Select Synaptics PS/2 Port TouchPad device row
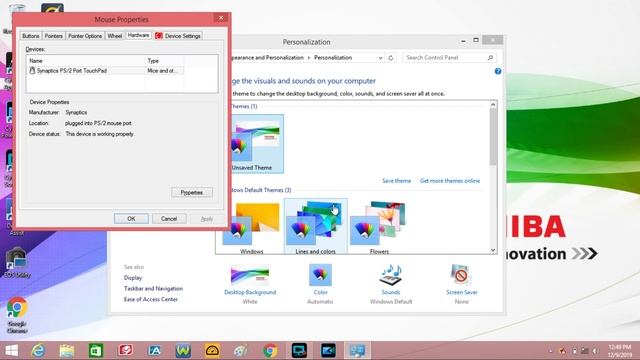This screenshot has width=640, height=360. point(105,71)
